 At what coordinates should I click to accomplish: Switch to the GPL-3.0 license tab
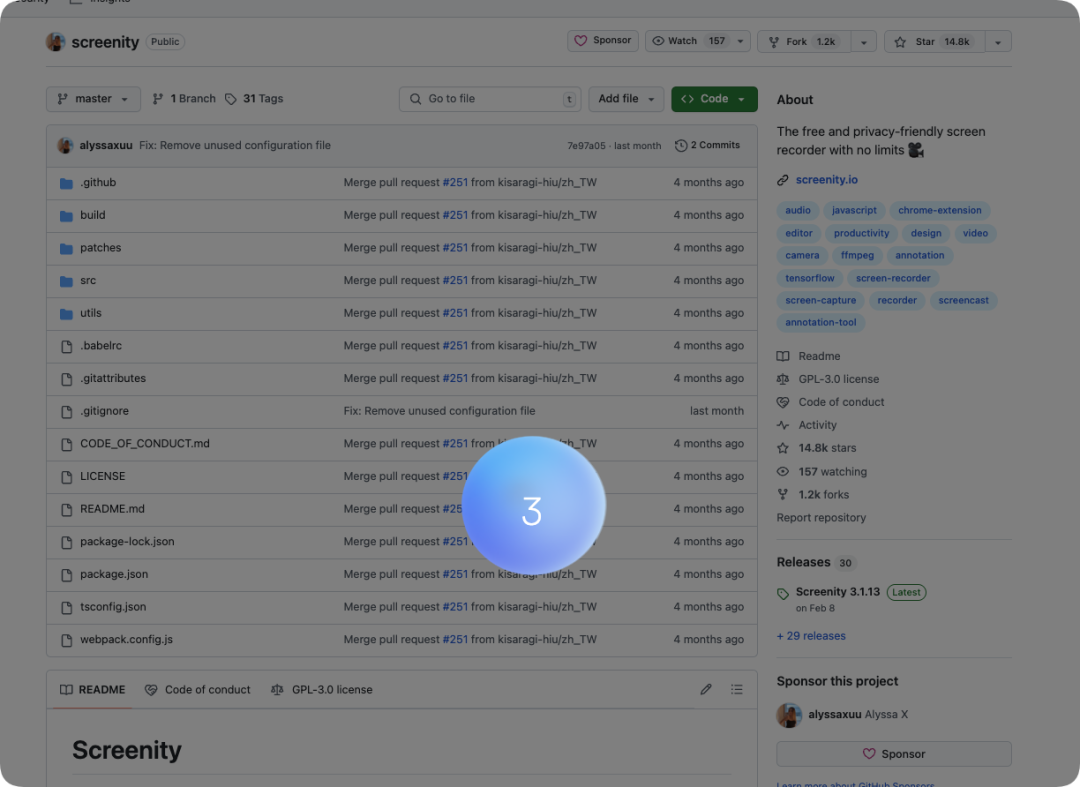322,689
